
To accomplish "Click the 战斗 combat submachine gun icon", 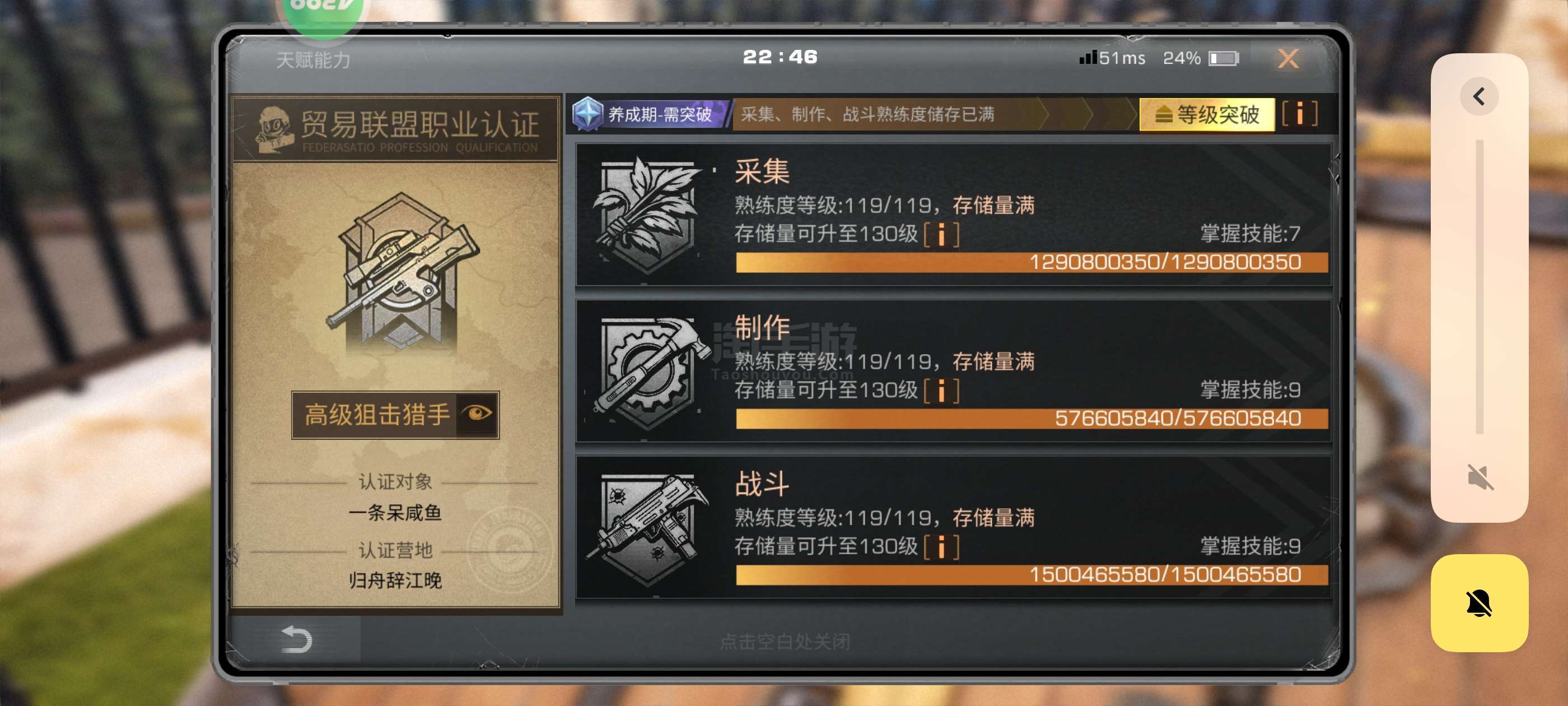I will pos(646,527).
